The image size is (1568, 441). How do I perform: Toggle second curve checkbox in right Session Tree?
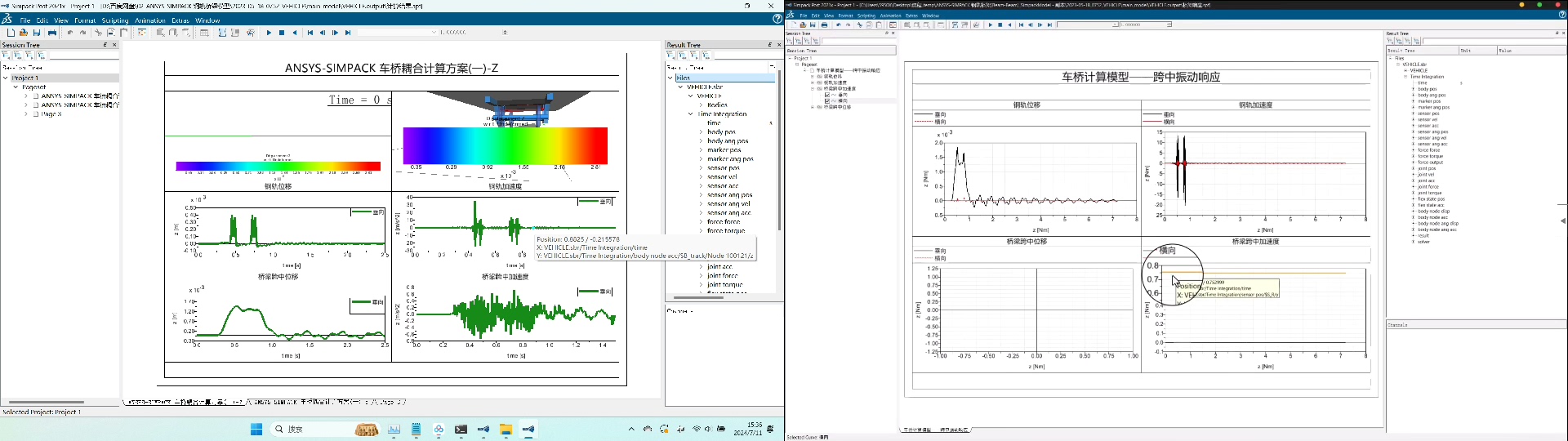coord(826,100)
